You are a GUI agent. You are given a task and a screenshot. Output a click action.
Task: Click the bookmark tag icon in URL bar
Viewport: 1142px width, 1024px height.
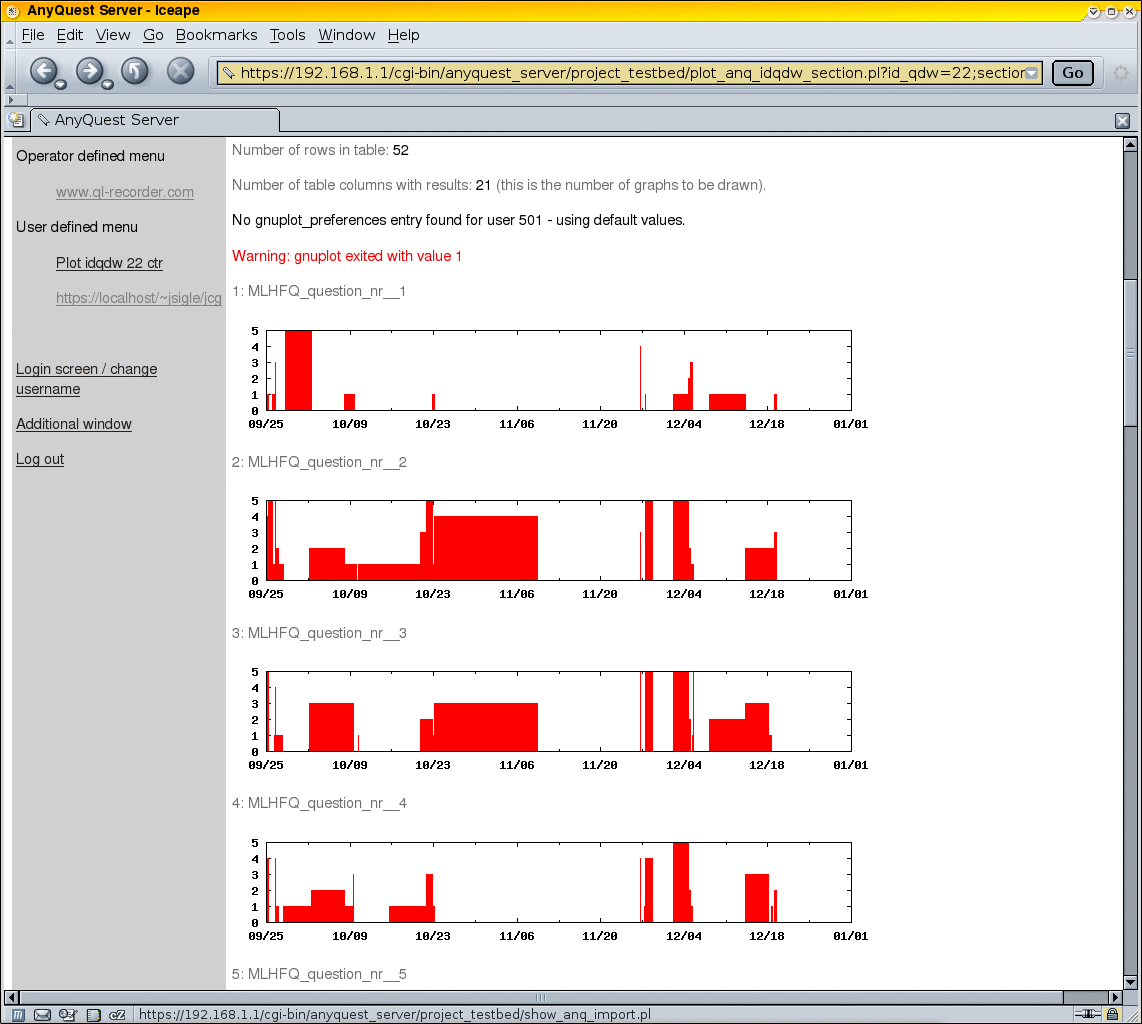point(229,73)
